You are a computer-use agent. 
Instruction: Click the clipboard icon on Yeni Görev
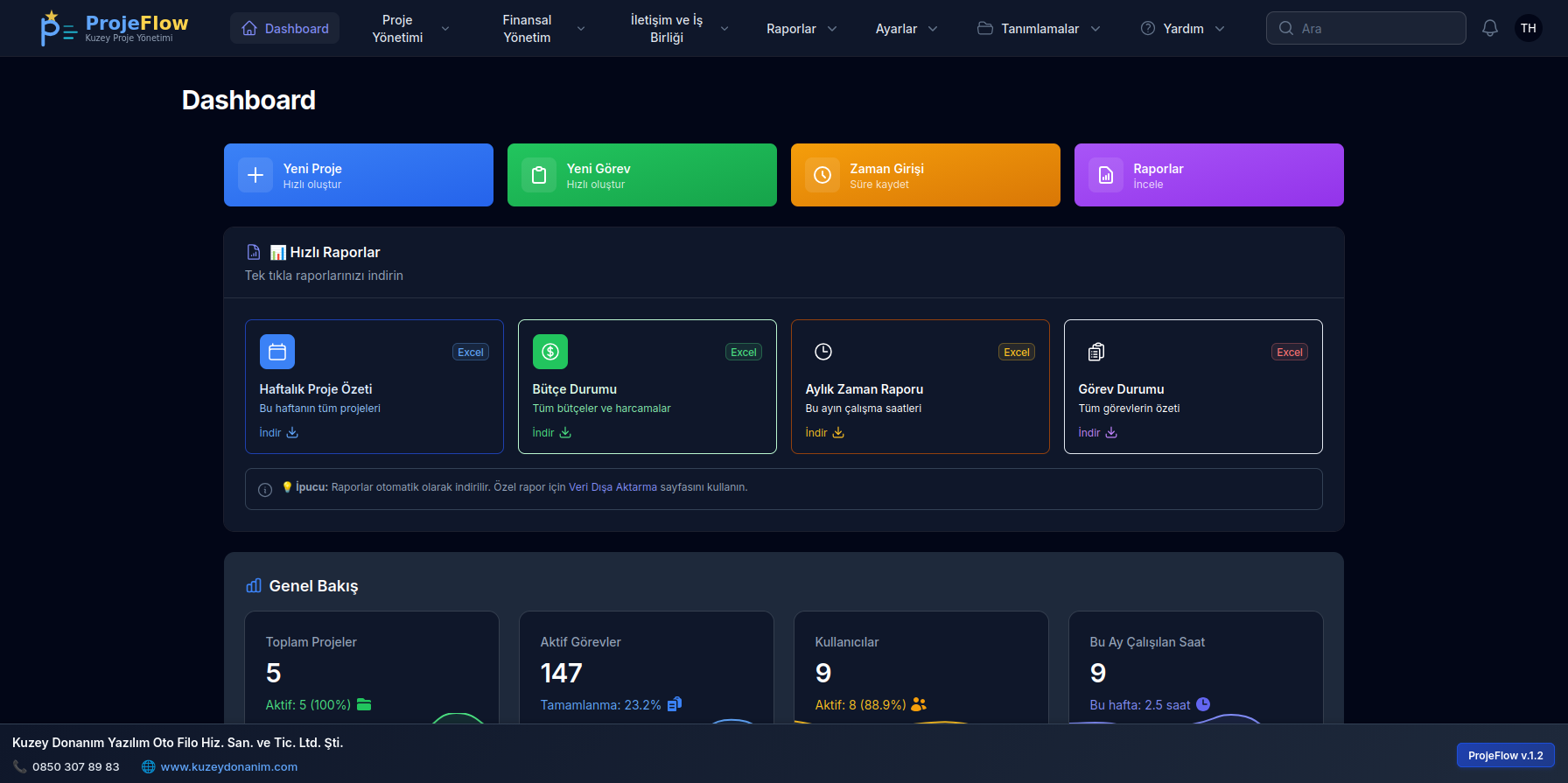tap(539, 175)
